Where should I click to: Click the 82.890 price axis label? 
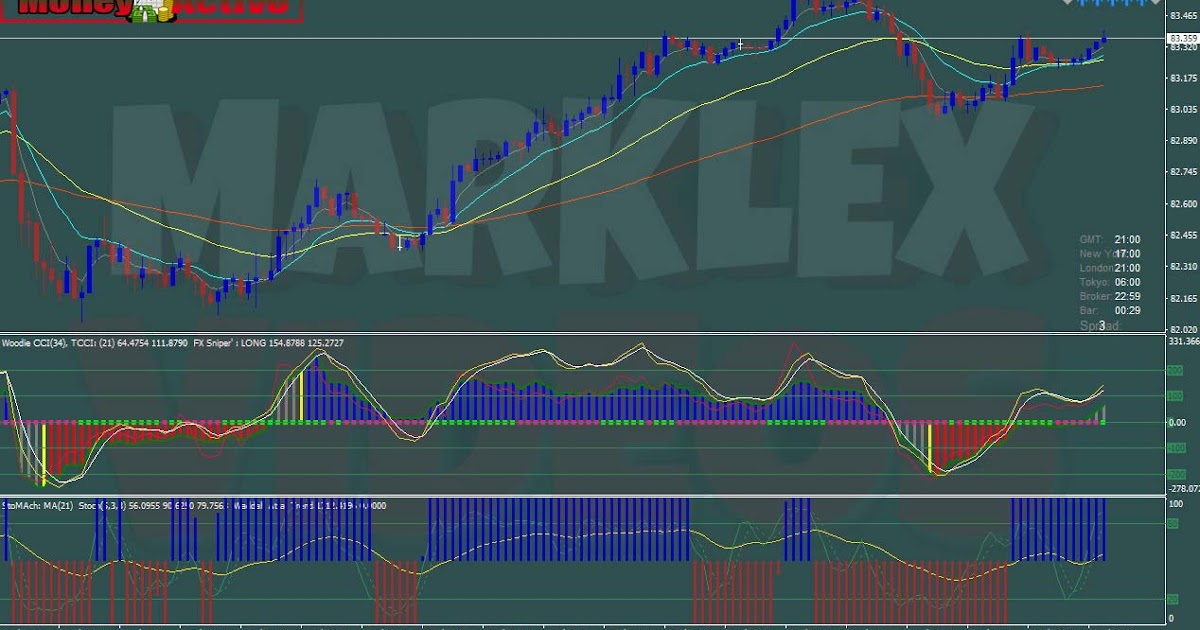point(1183,141)
